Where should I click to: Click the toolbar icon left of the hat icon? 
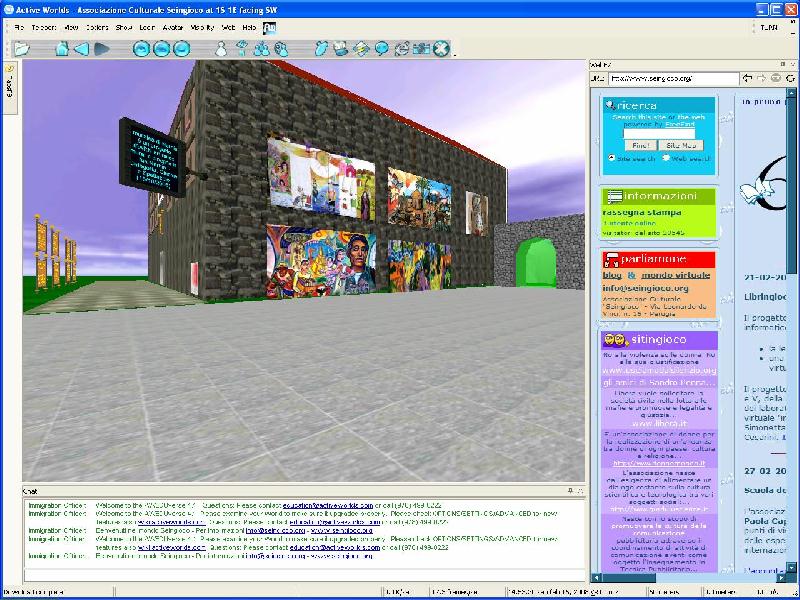click(x=321, y=48)
